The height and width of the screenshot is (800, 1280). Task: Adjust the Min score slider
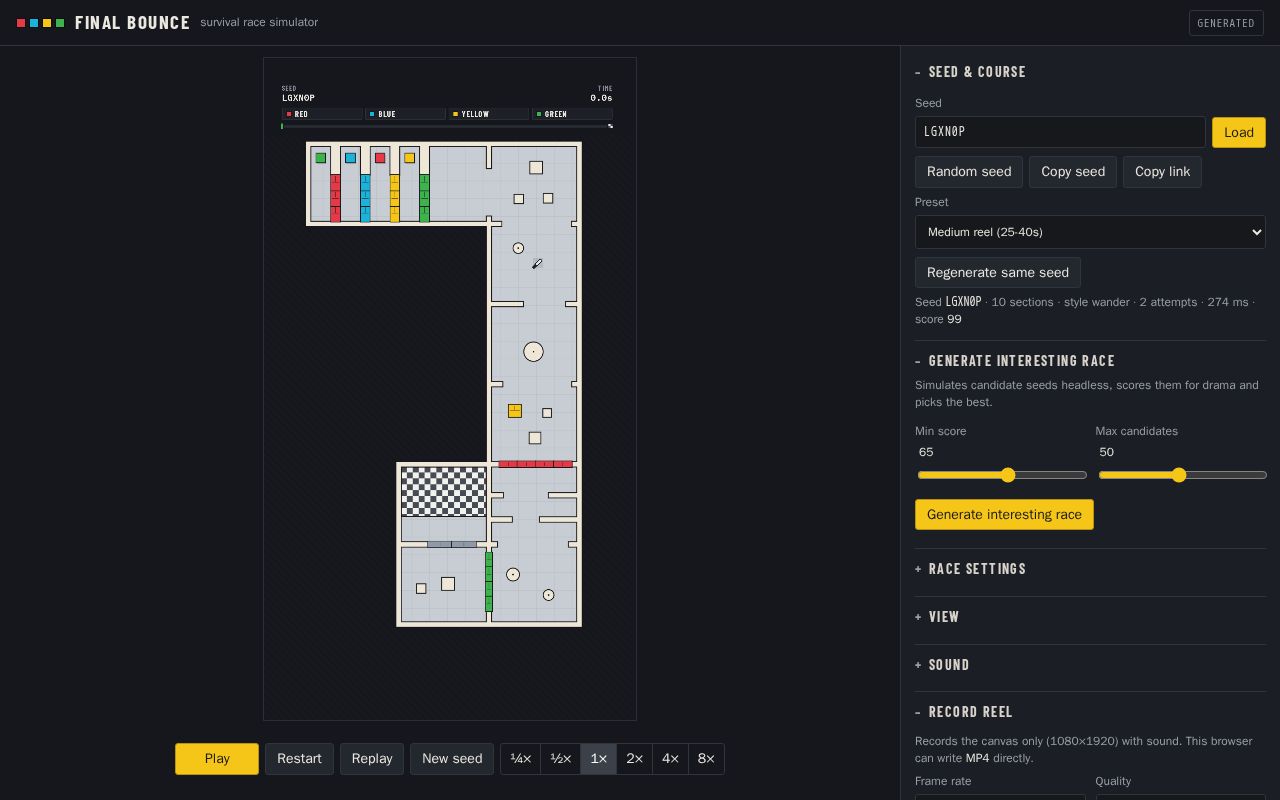[x=1002, y=475]
